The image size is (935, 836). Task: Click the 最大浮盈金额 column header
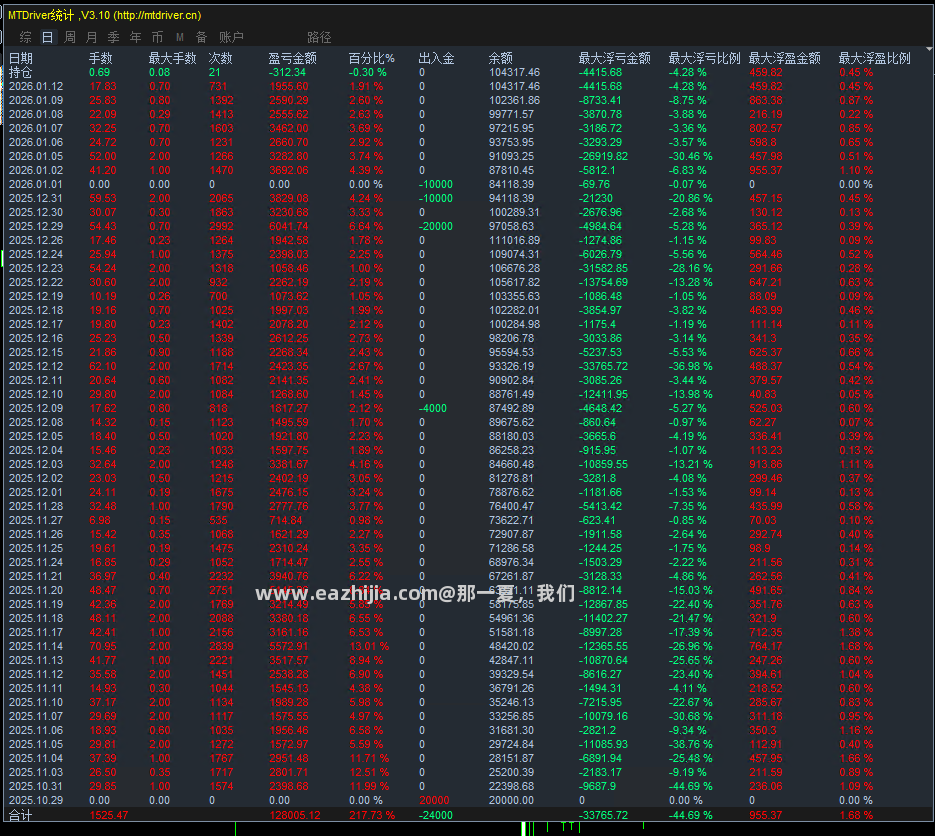(x=785, y=58)
